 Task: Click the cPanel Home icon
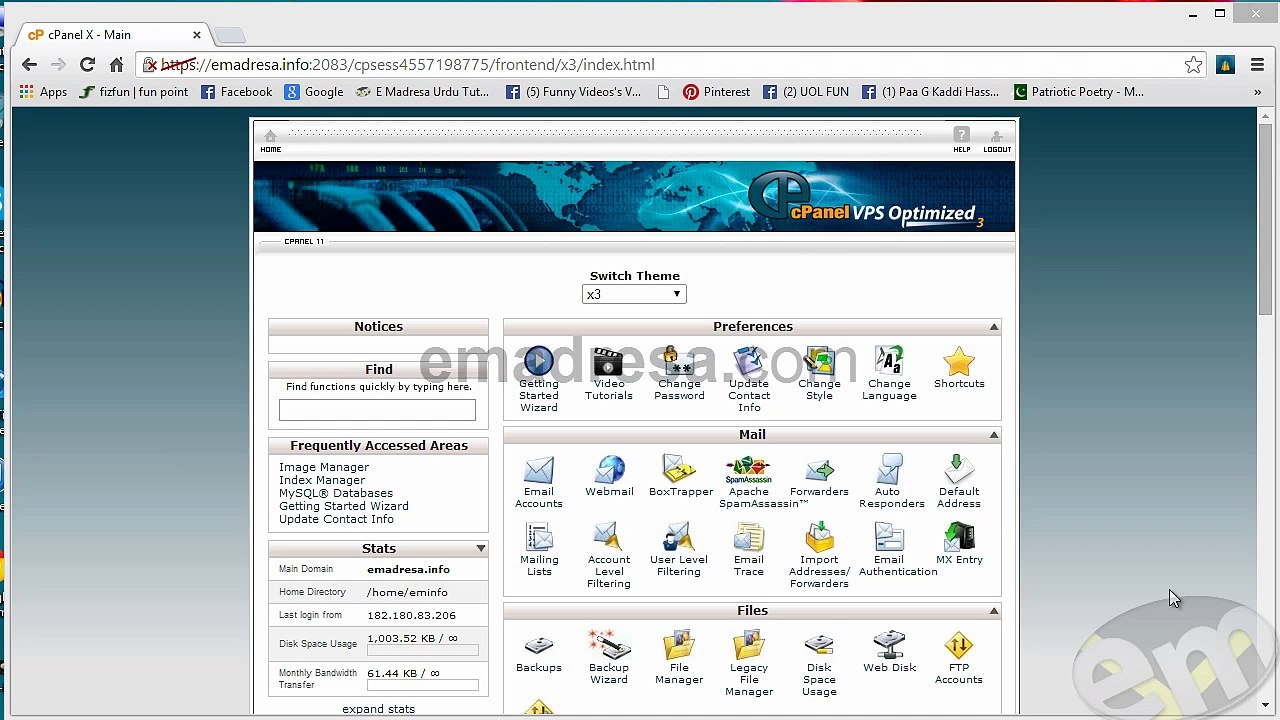tap(270, 141)
